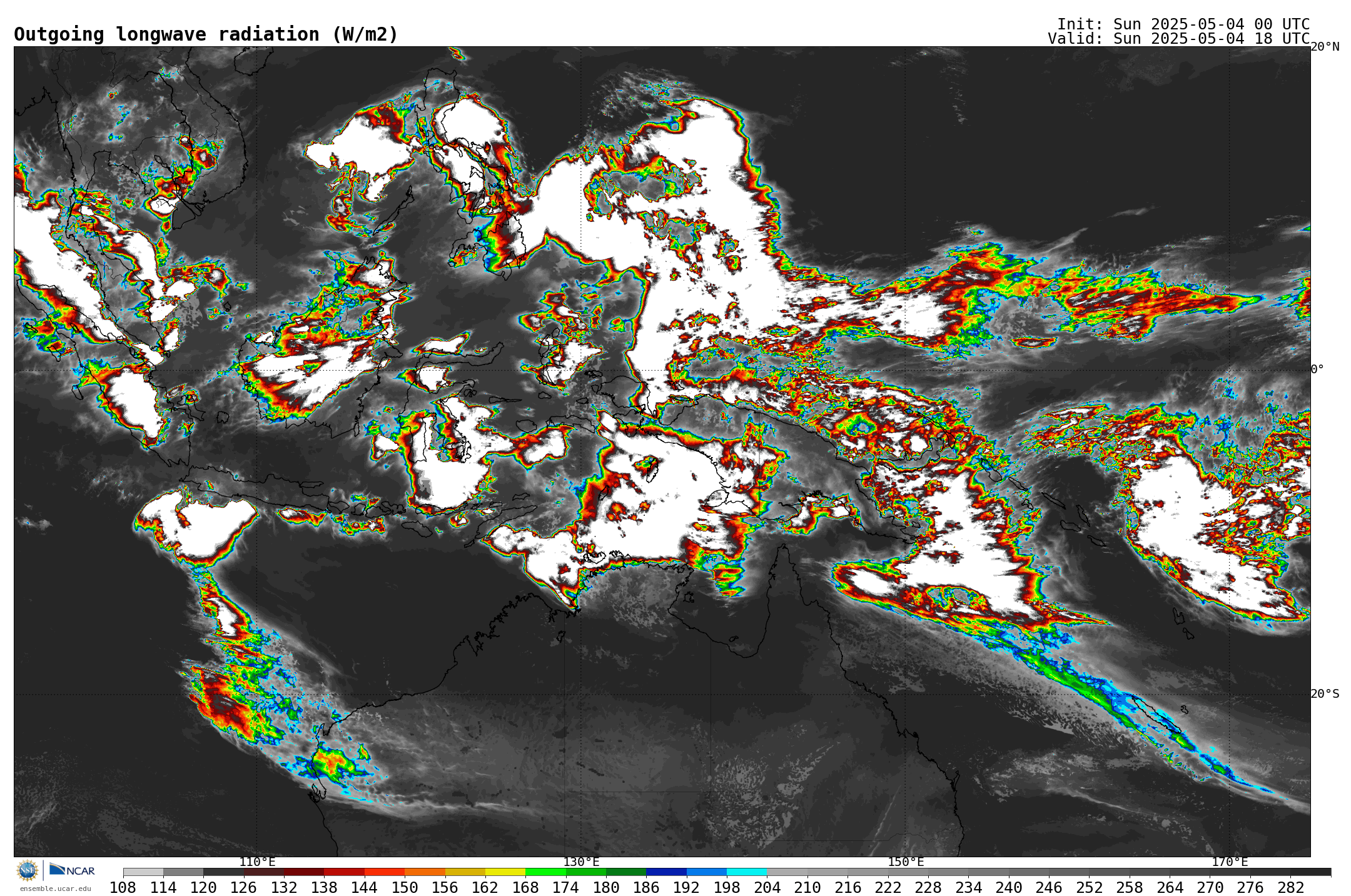Image resolution: width=1351 pixels, height=896 pixels.
Task: Pick the dark red 132 colorbar swatch
Action: 304,872
